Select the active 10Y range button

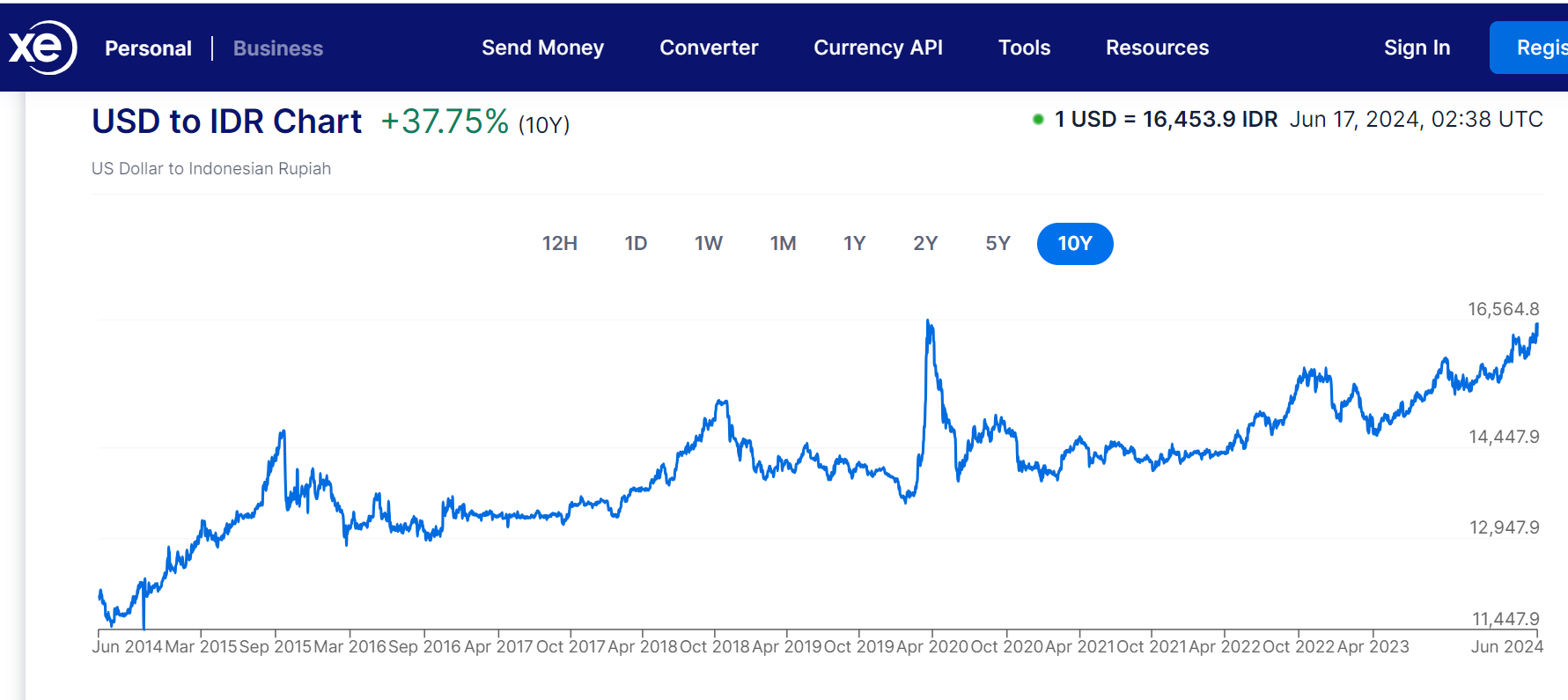point(1075,244)
